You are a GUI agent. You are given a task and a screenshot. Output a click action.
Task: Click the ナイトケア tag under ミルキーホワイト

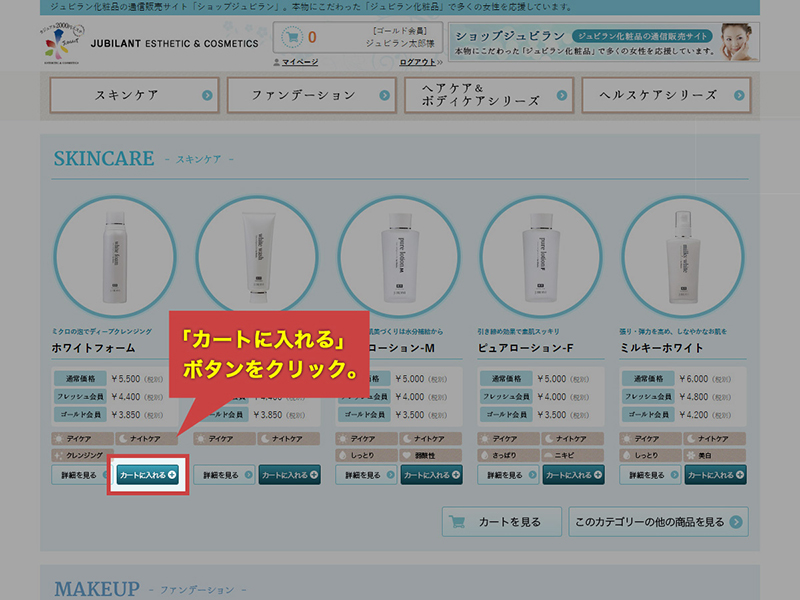pyautogui.click(x=714, y=439)
